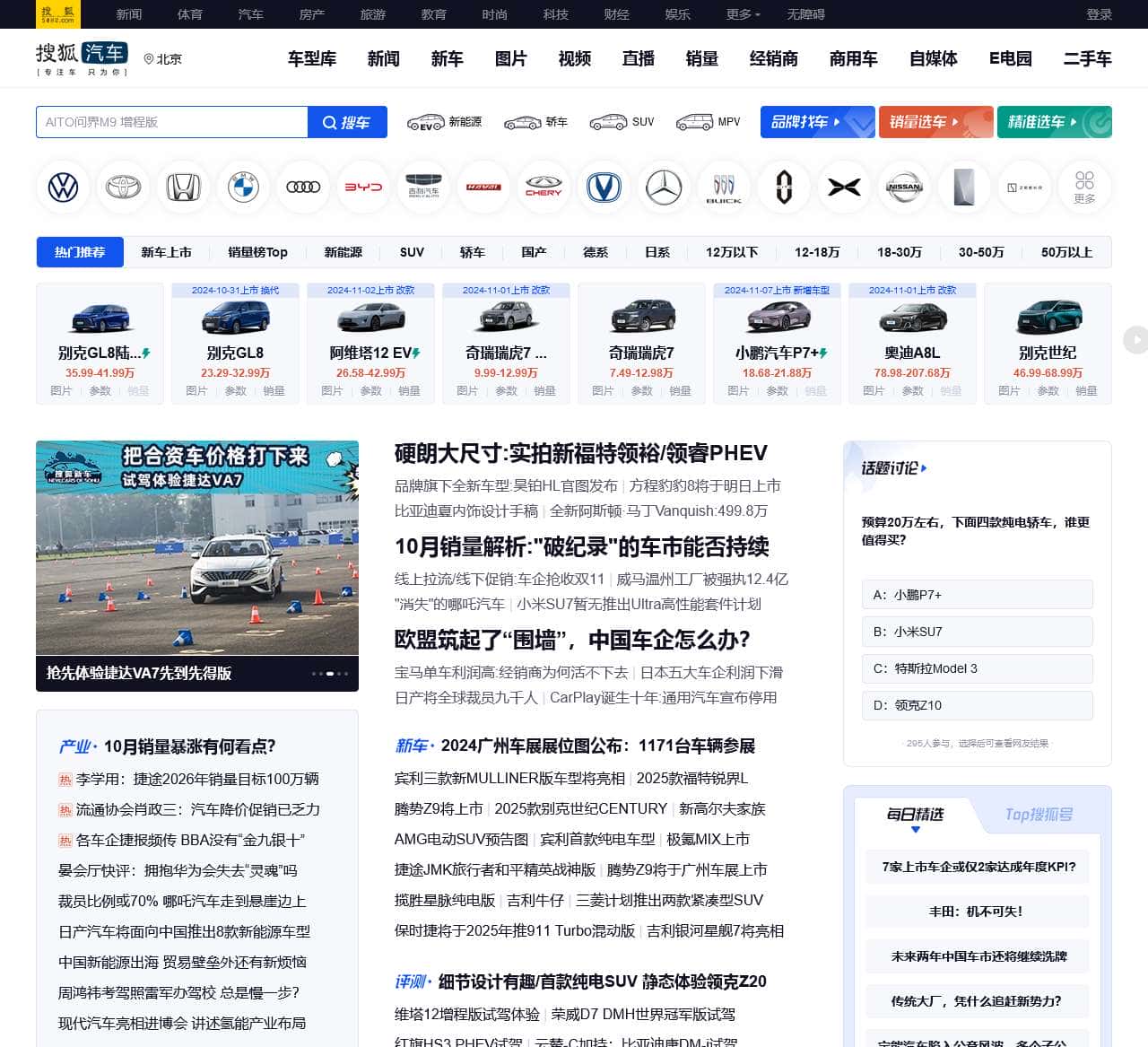Choose poll option D: 领克Z10
This screenshot has width=1148, height=1047.
977,704
